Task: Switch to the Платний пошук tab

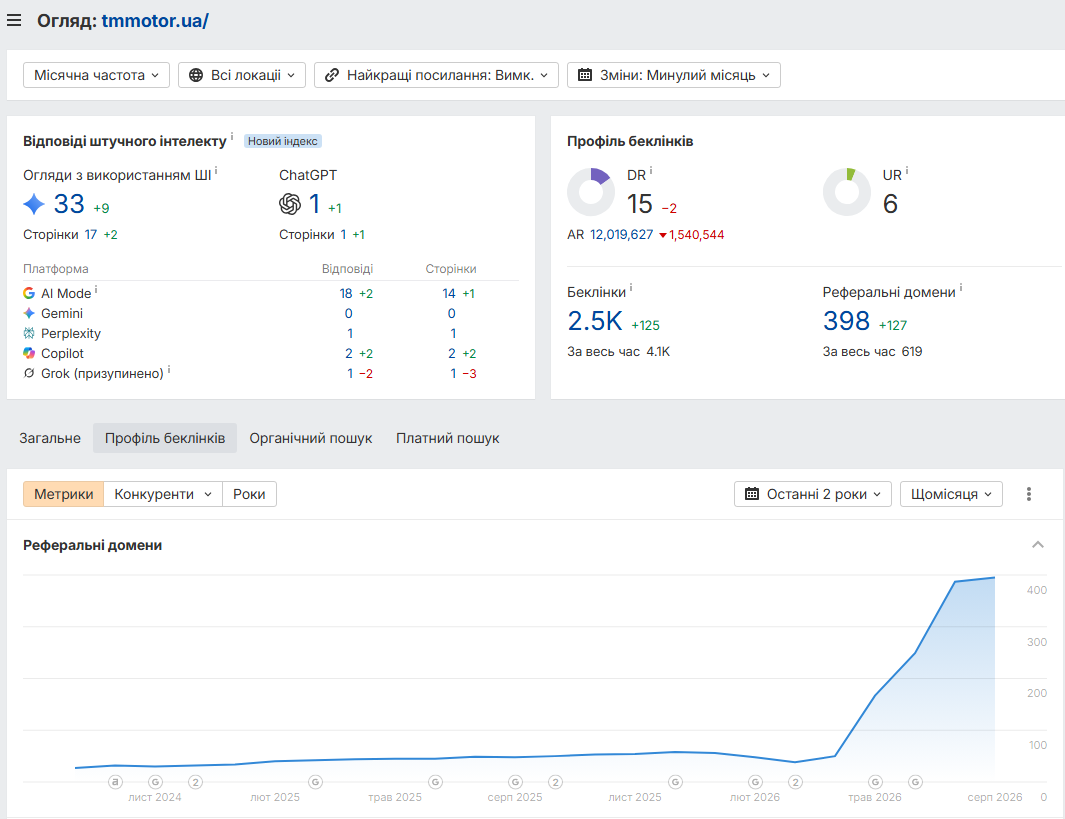Action: click(448, 439)
